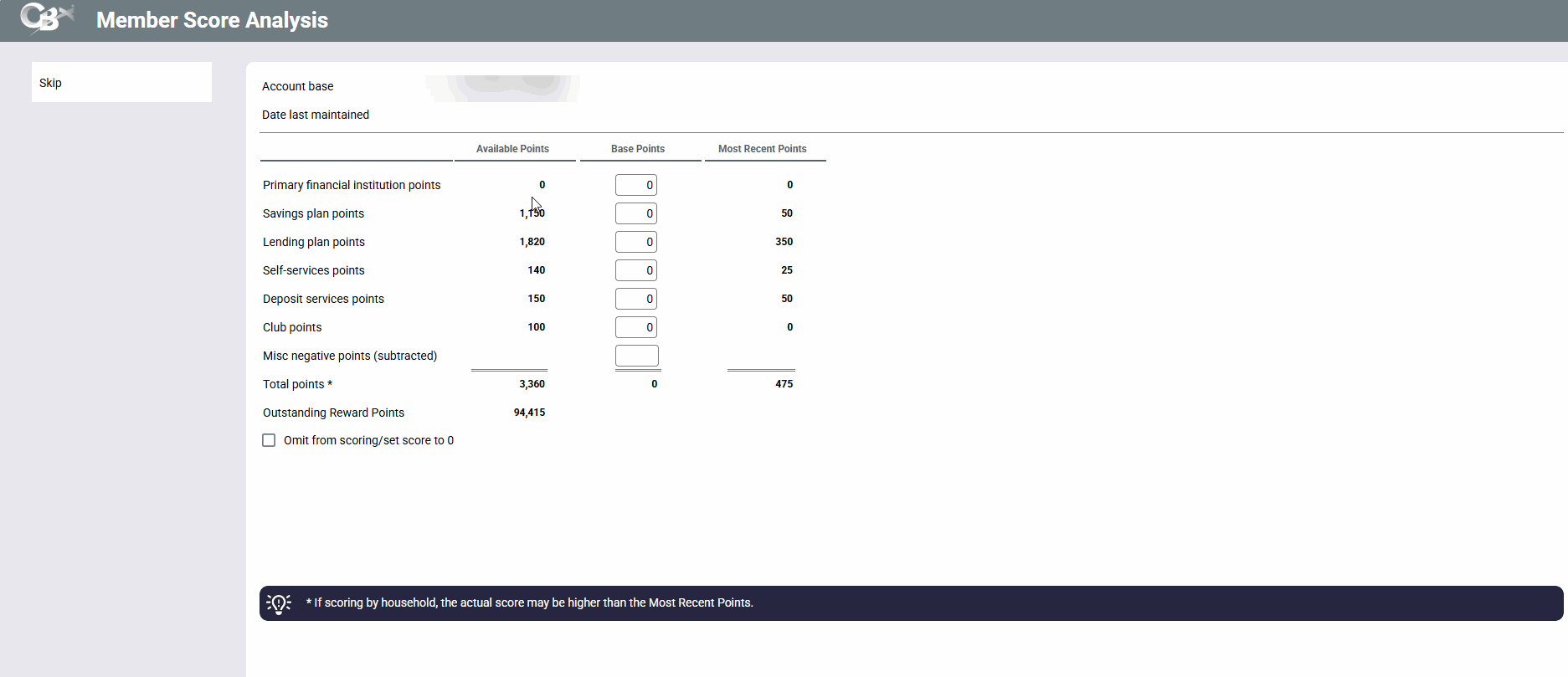Click Savings plan base points field
Viewport: 1568px width, 677px height.
coord(635,213)
